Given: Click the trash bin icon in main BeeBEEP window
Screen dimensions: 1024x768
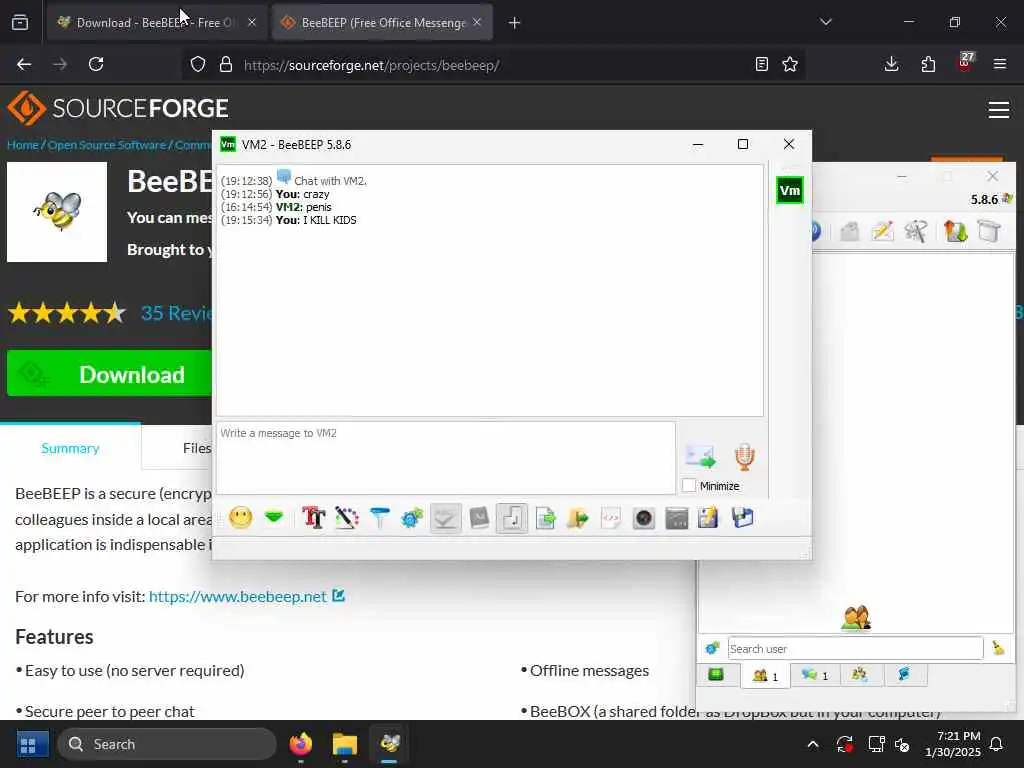Looking at the screenshot, I should [989, 231].
